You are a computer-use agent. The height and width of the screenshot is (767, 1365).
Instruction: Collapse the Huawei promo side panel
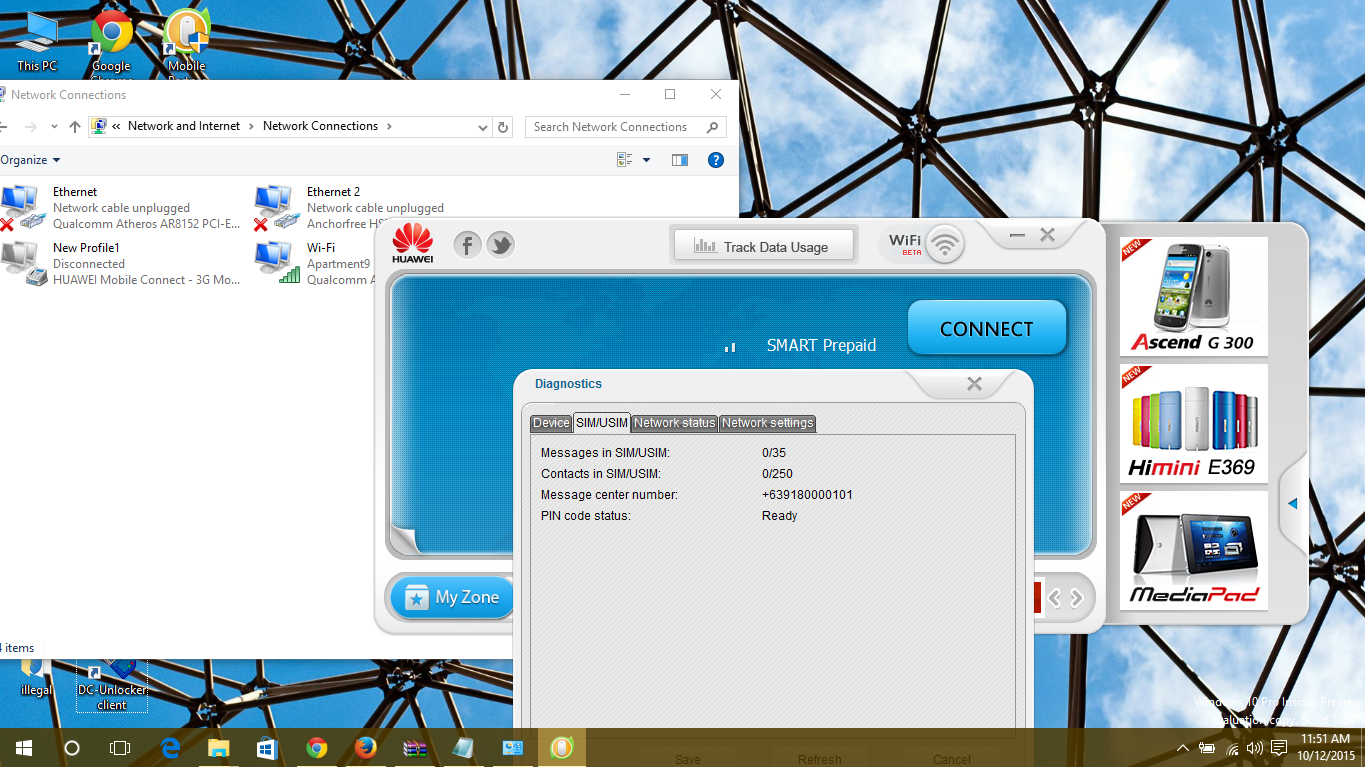tap(1292, 503)
